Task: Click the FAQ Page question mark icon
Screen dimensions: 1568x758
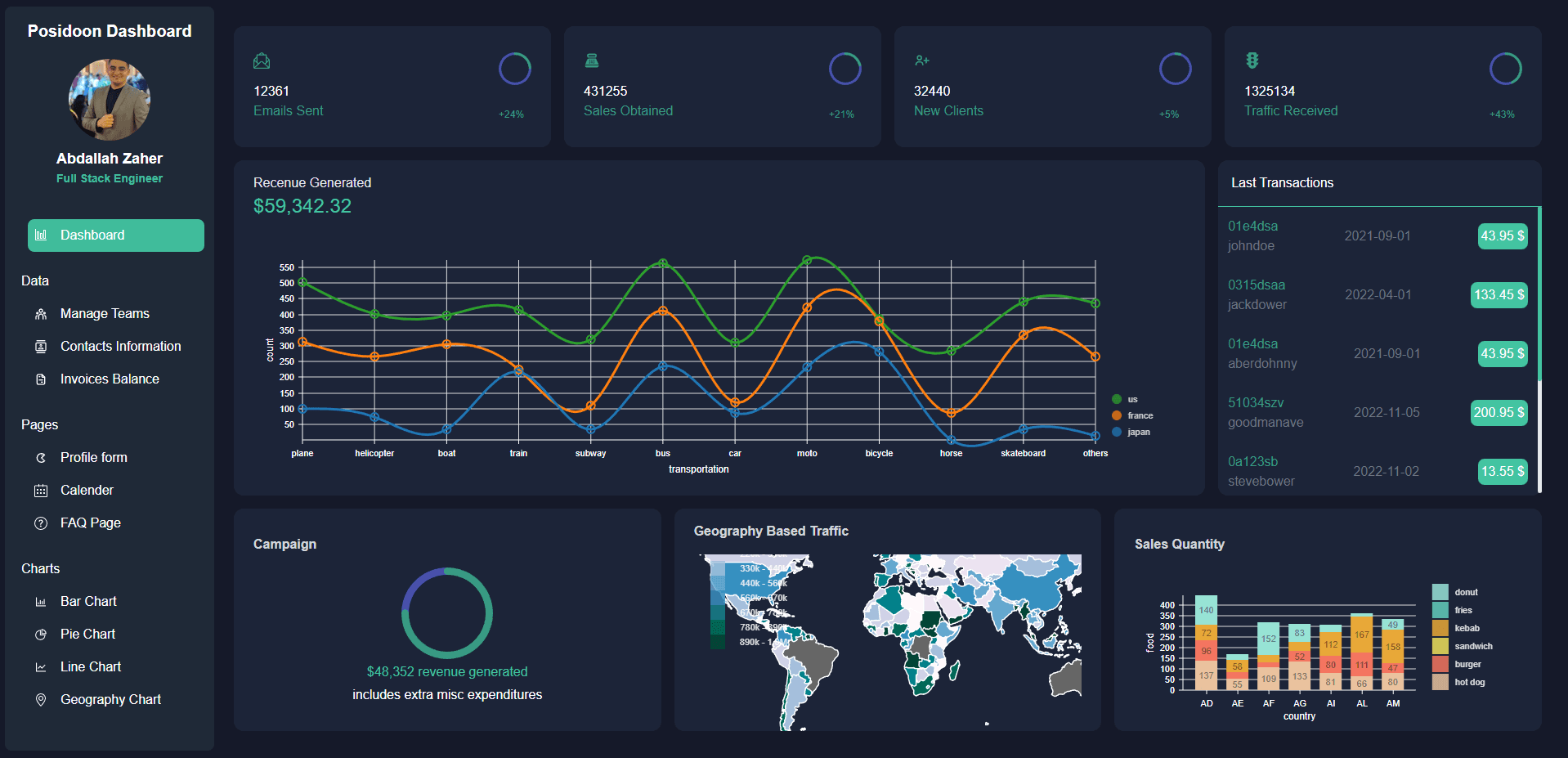Action: coord(41,523)
